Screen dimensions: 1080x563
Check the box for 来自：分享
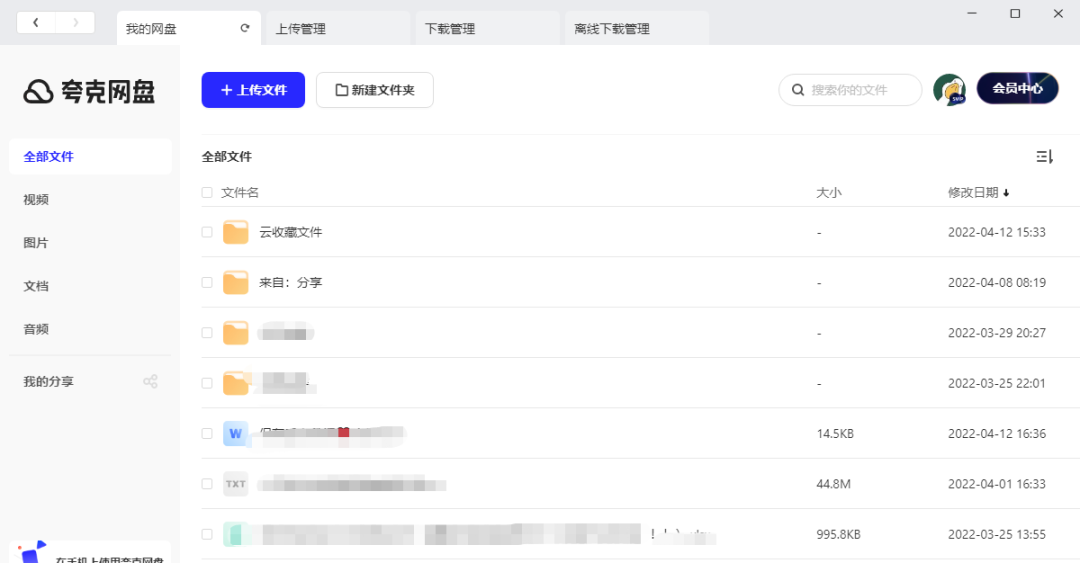(x=207, y=283)
